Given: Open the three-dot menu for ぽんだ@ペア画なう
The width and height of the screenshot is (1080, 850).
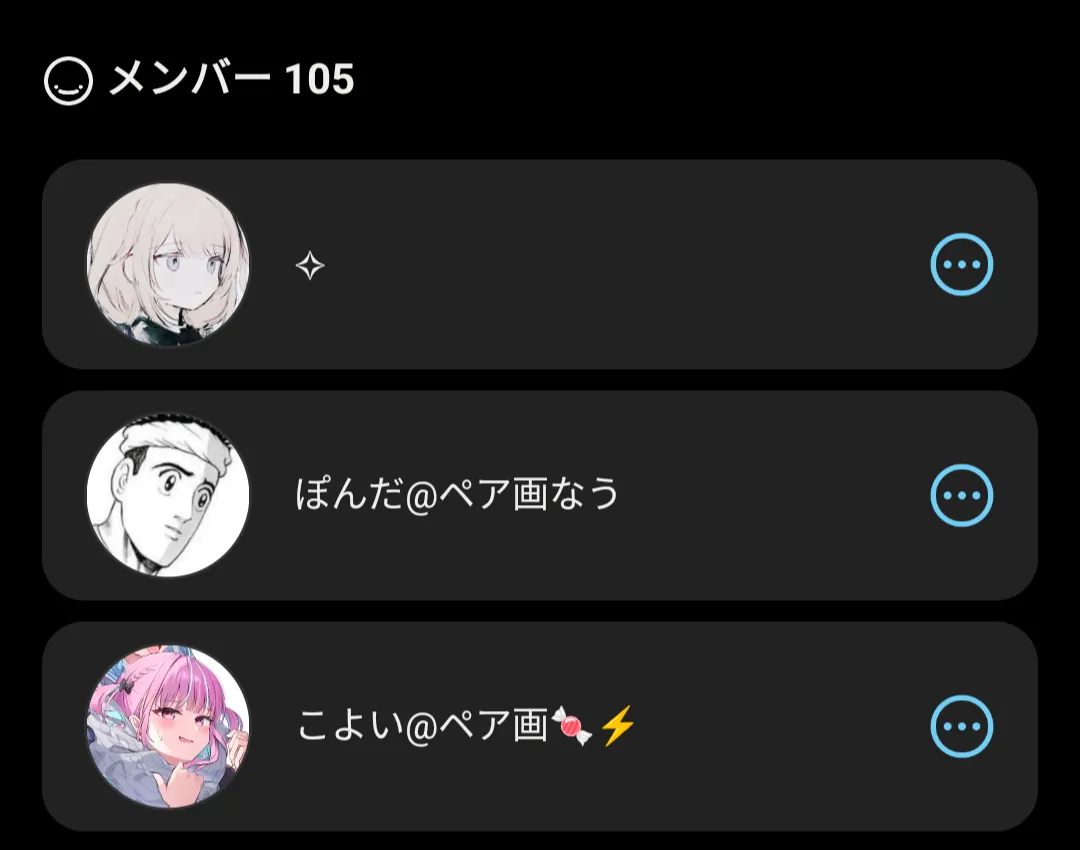Looking at the screenshot, I should pyautogui.click(x=962, y=495).
